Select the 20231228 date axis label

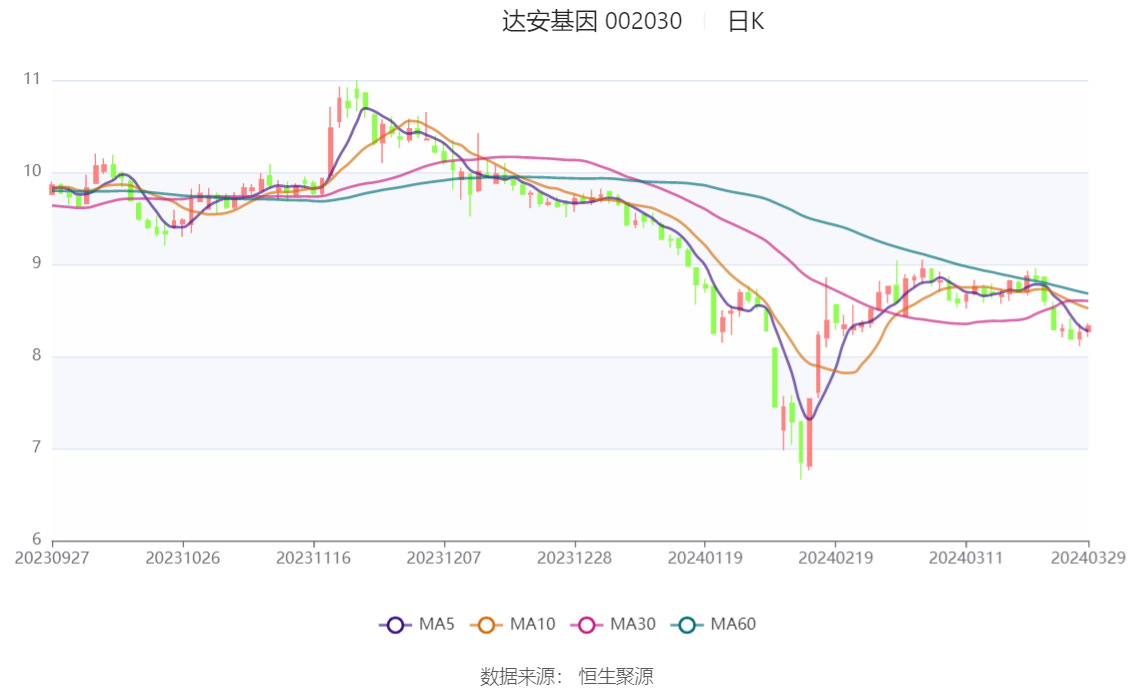tap(574, 558)
